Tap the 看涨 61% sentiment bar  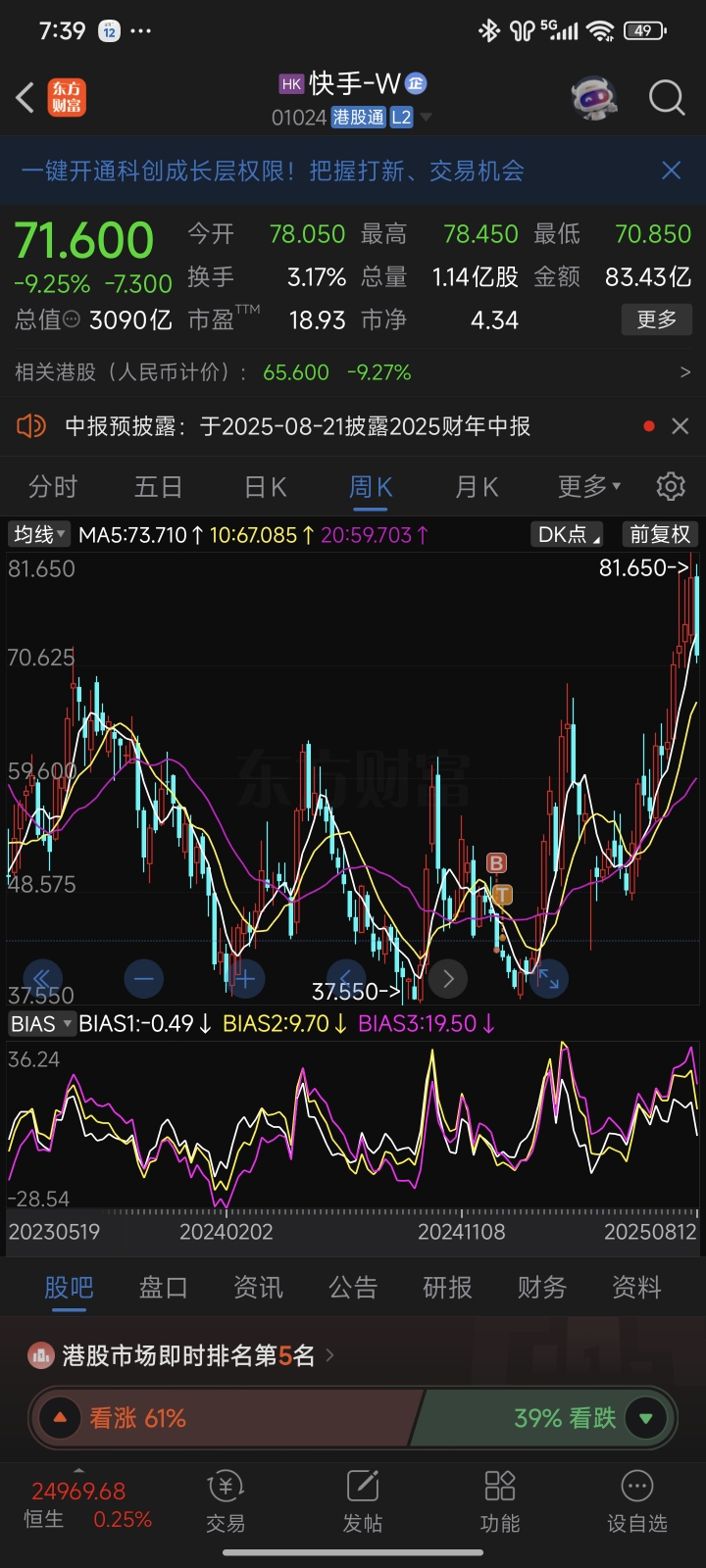[226, 1418]
